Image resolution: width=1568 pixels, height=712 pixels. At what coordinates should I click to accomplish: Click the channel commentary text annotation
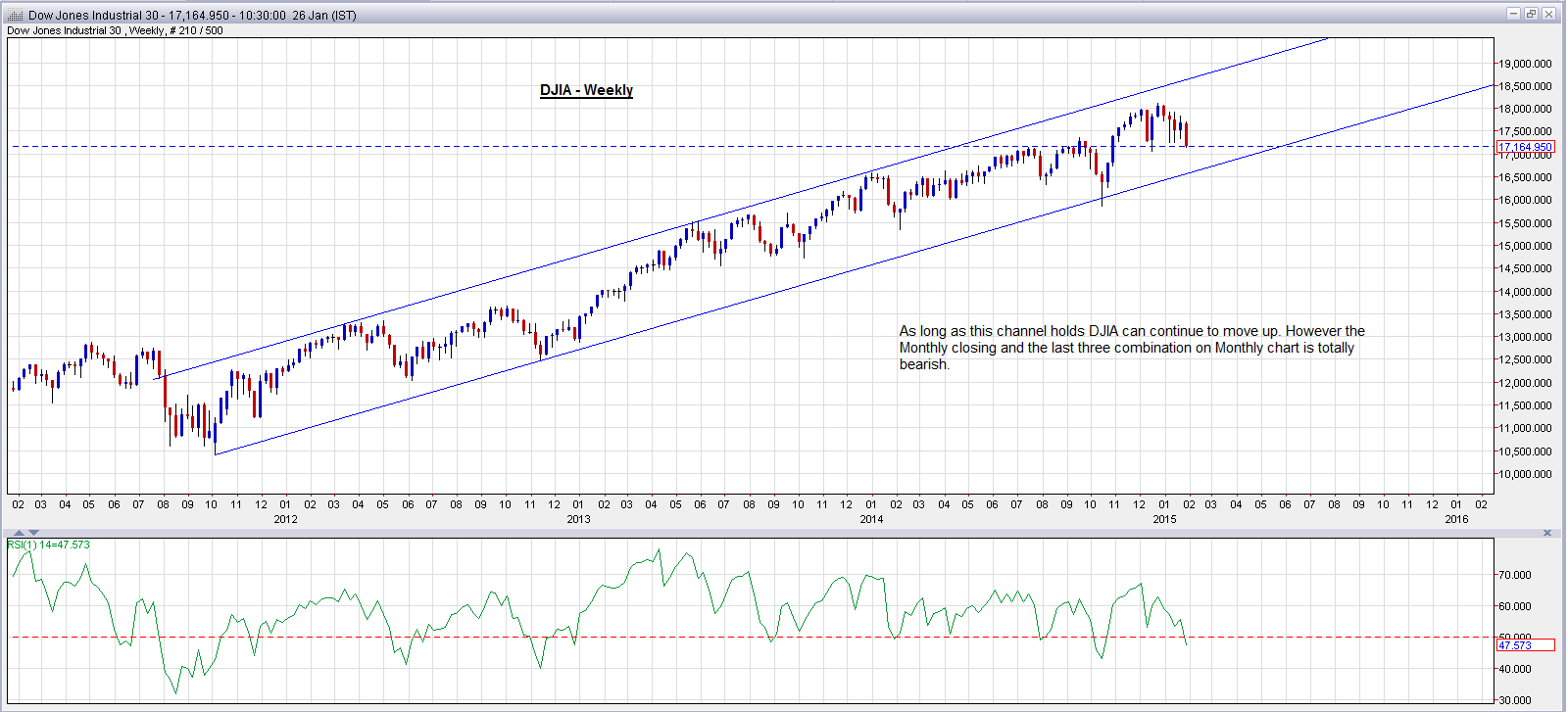1132,348
